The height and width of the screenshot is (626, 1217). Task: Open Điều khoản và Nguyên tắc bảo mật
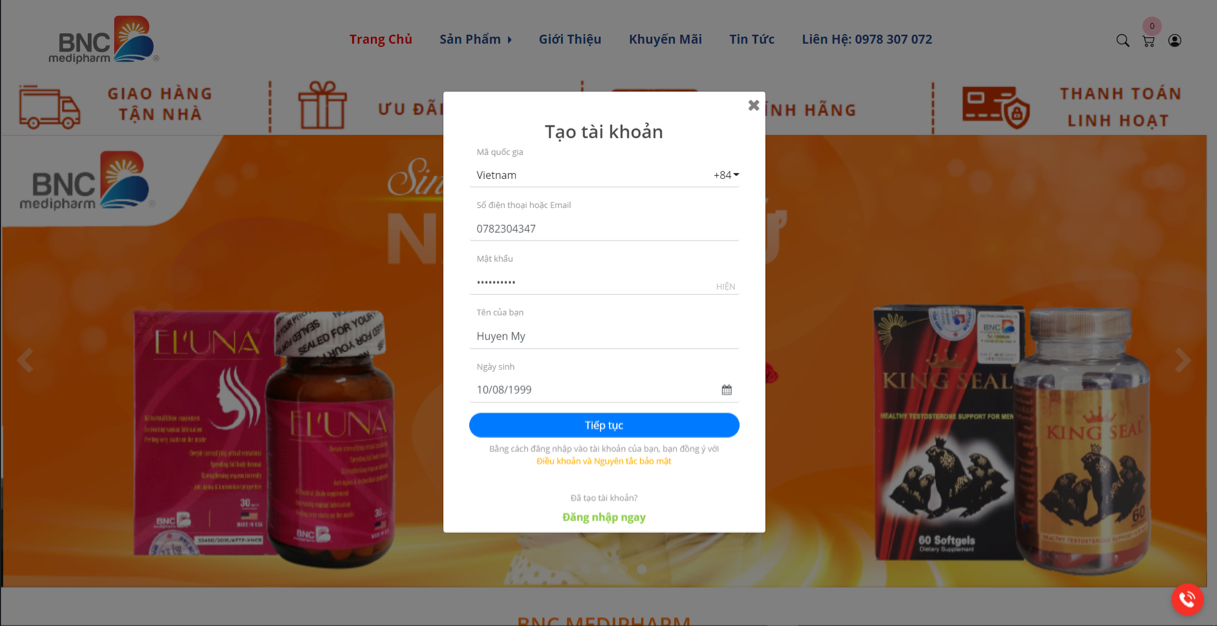tap(604, 461)
